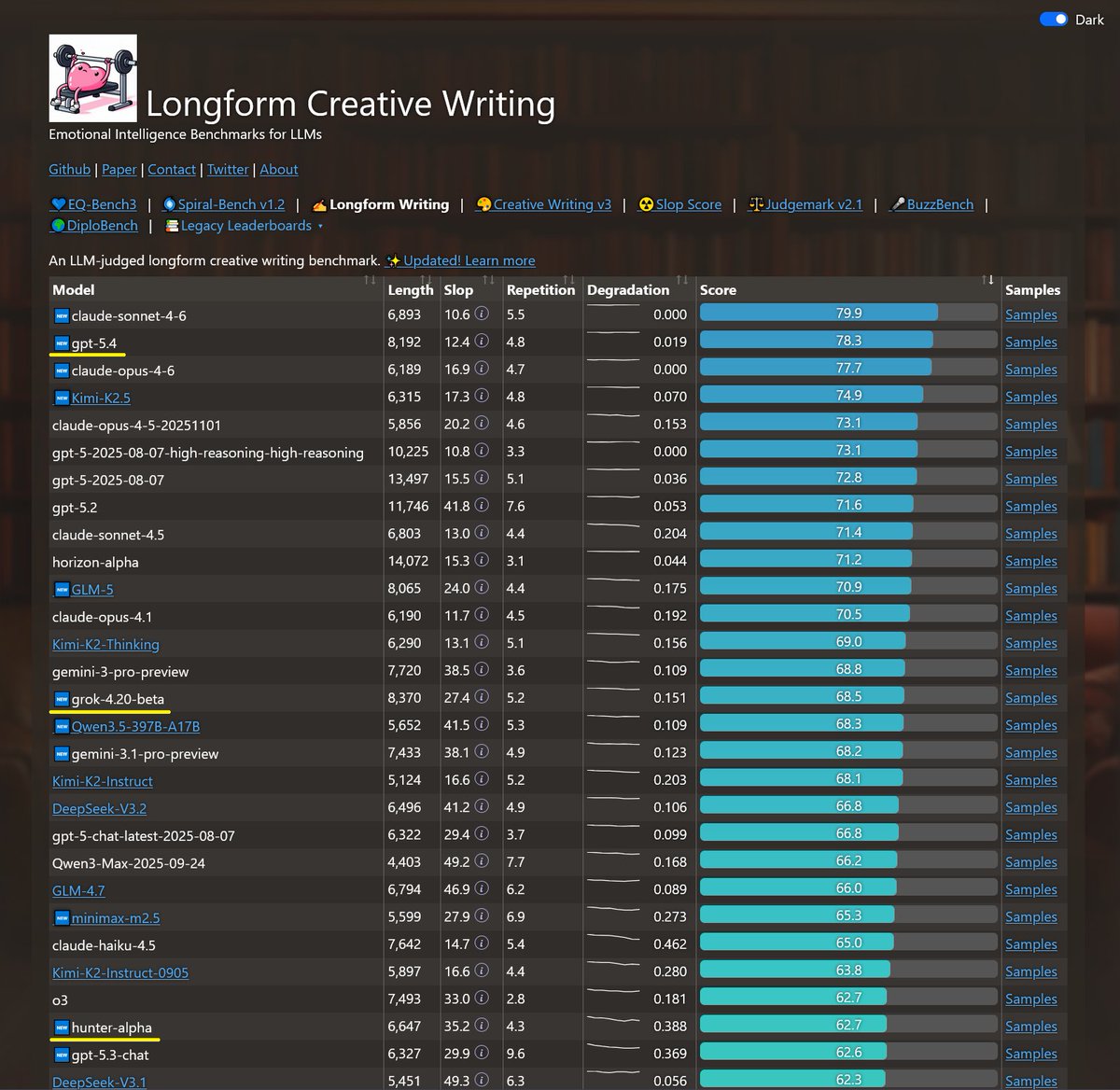Click degradation sparkline for hunter-alpha
The width and height of the screenshot is (1120, 1090).
pyautogui.click(x=613, y=1021)
